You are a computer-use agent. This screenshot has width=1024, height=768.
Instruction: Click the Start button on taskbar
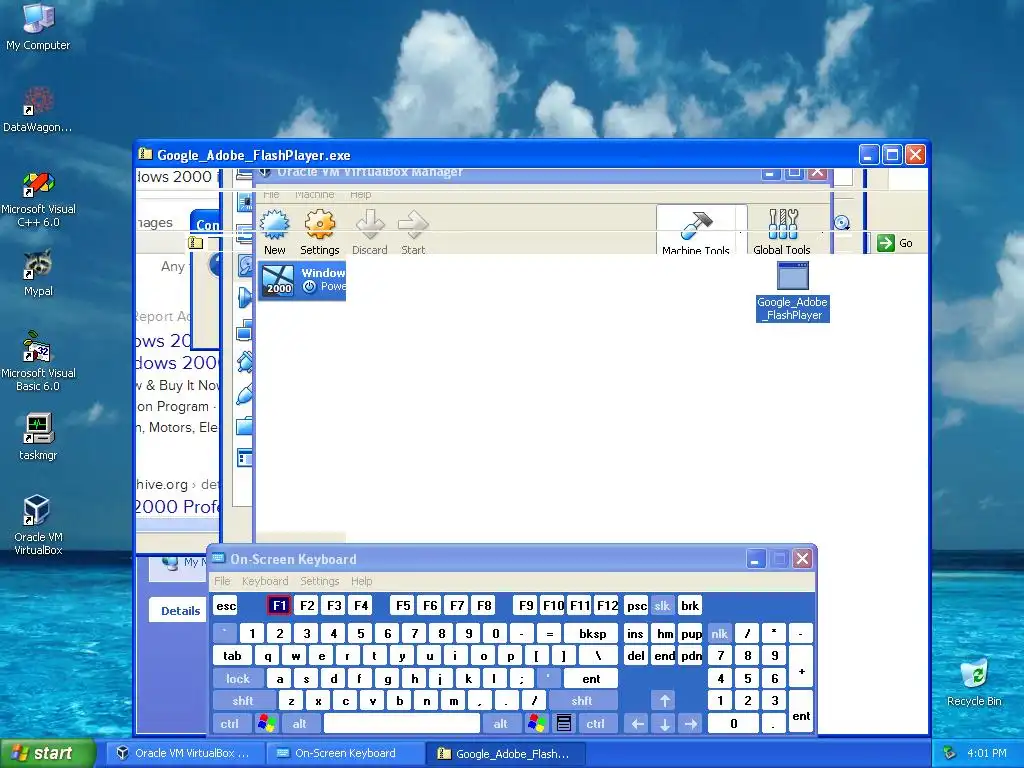tap(48, 753)
